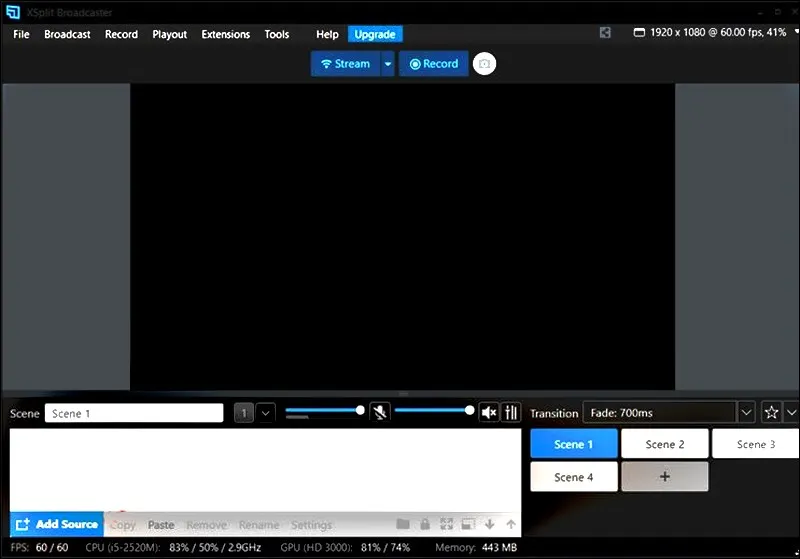This screenshot has height=559, width=800.
Task: Open the Fade: 700ms transition dropdown
Action: pyautogui.click(x=669, y=413)
